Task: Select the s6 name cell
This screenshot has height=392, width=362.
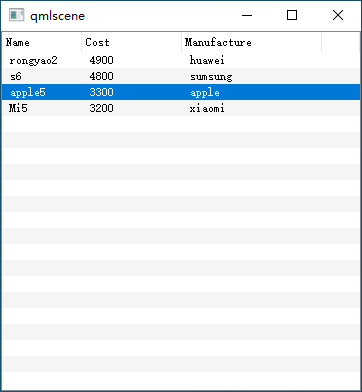Action: coord(16,77)
